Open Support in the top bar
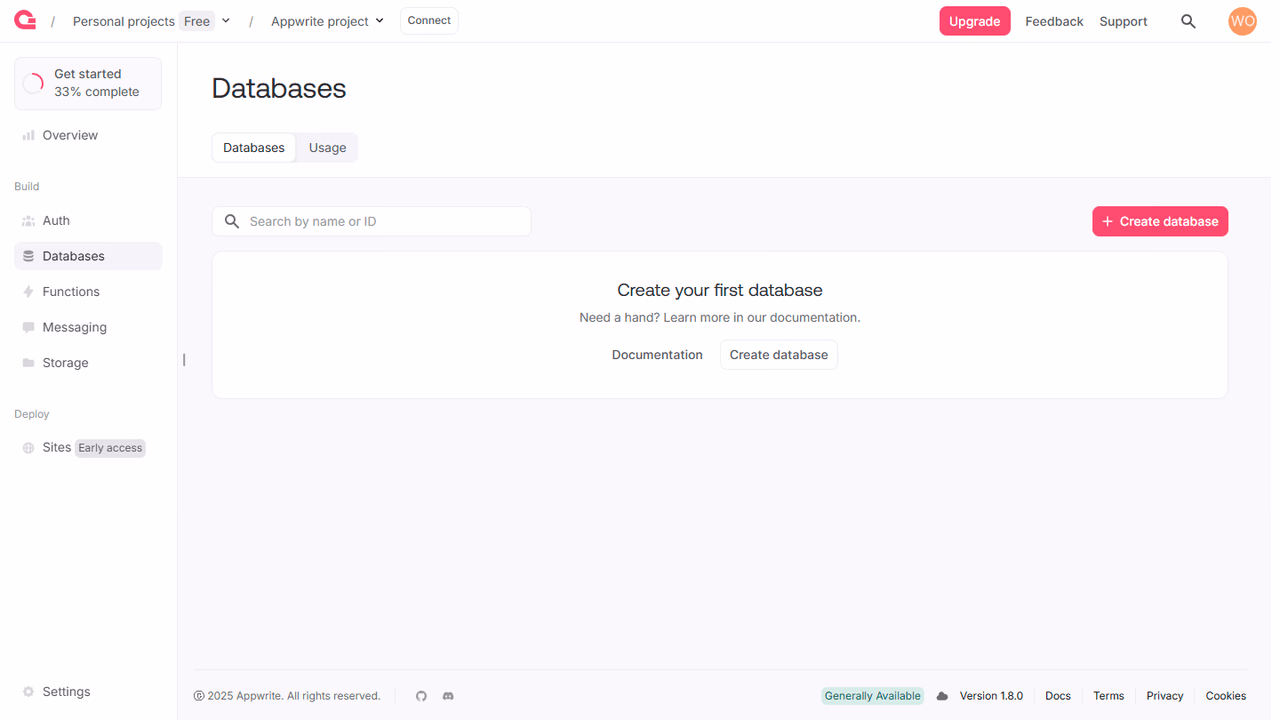Image resolution: width=1280 pixels, height=720 pixels. pos(1123,21)
